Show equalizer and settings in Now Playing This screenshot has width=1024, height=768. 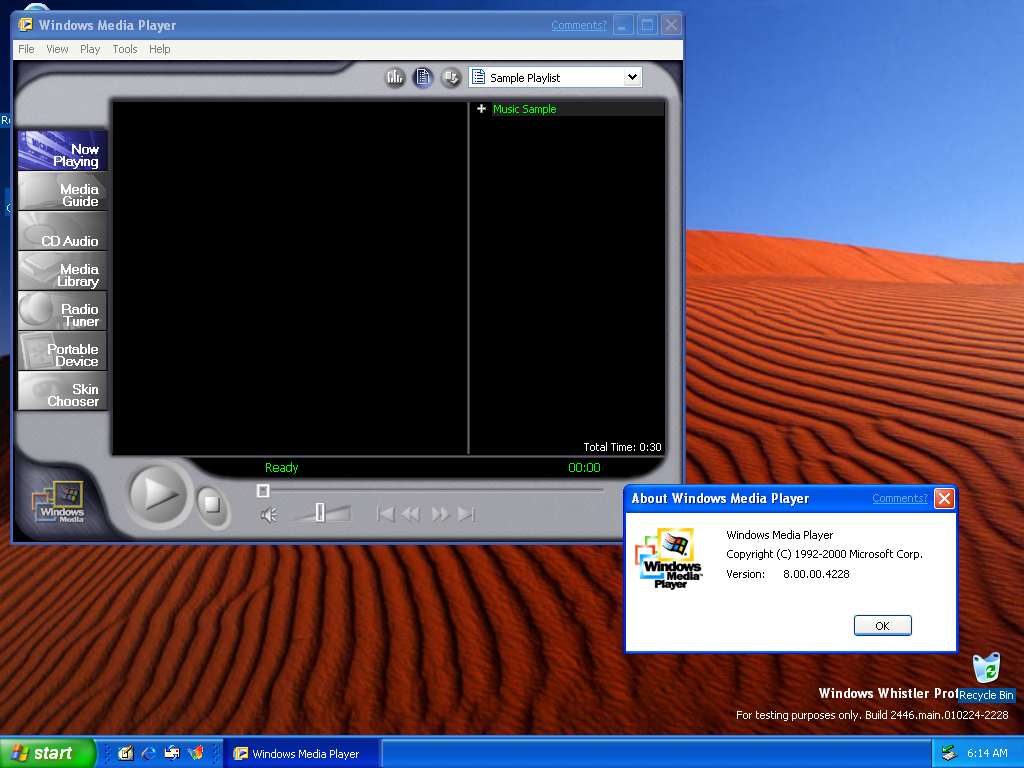tap(395, 77)
